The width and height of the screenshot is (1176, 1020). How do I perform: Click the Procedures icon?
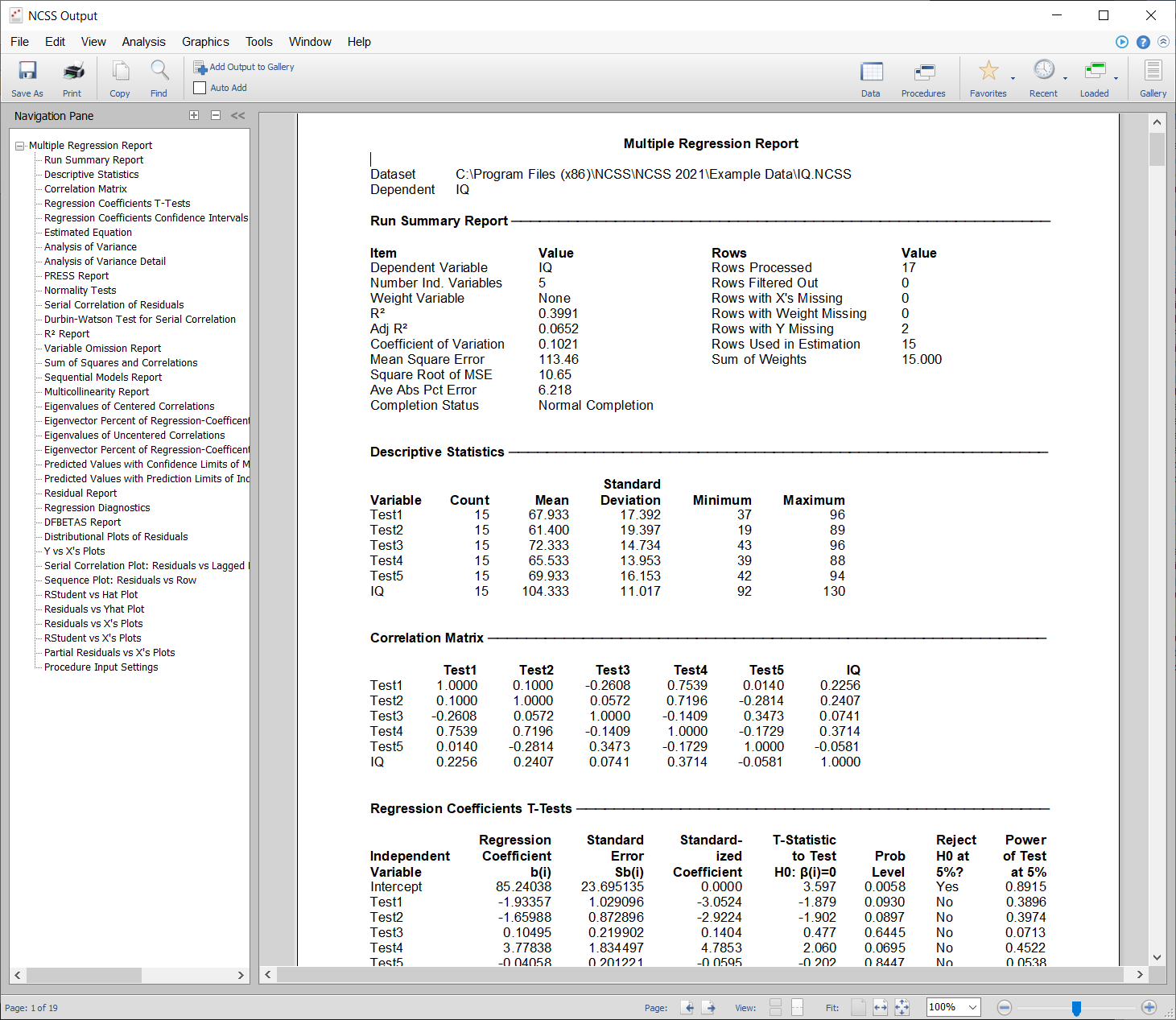(x=923, y=76)
